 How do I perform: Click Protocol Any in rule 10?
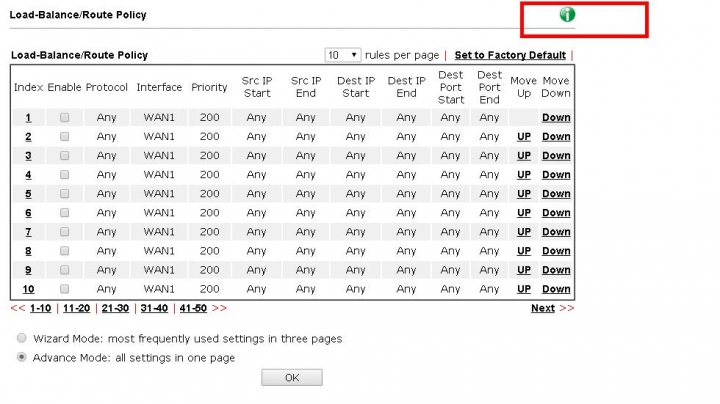point(107,289)
